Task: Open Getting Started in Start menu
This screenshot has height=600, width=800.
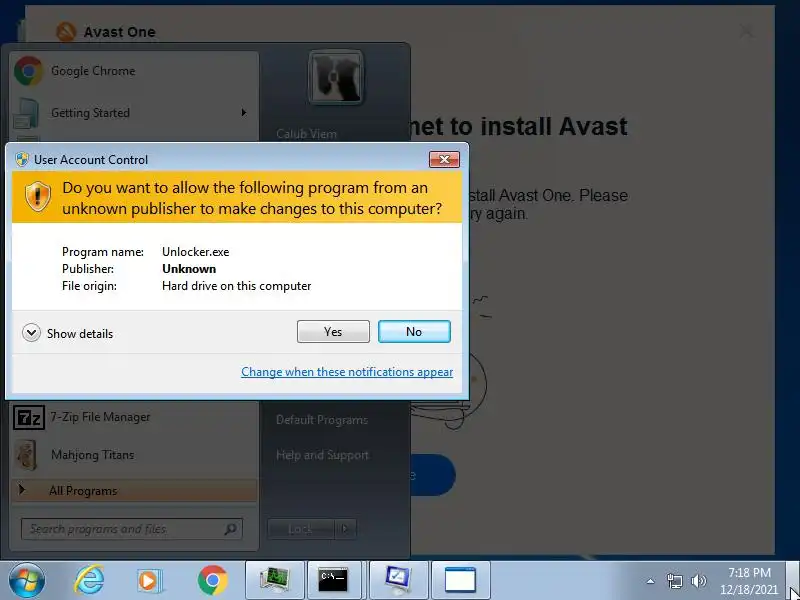Action: pos(134,113)
